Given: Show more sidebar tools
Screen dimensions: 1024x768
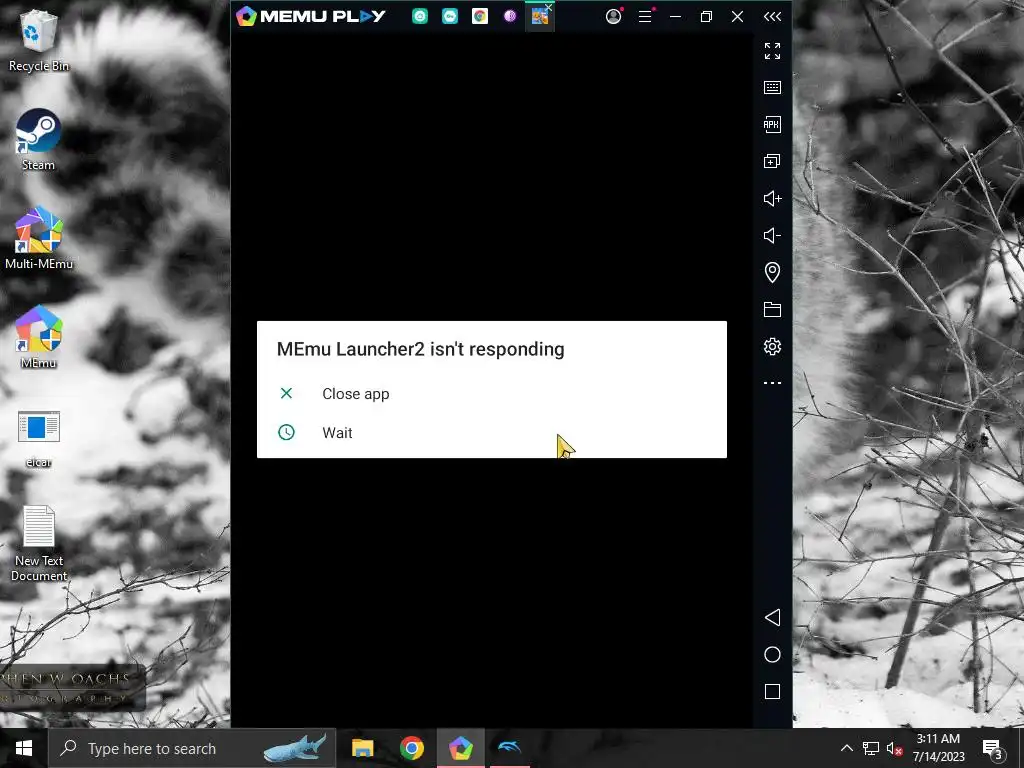Looking at the screenshot, I should pyautogui.click(x=773, y=383).
